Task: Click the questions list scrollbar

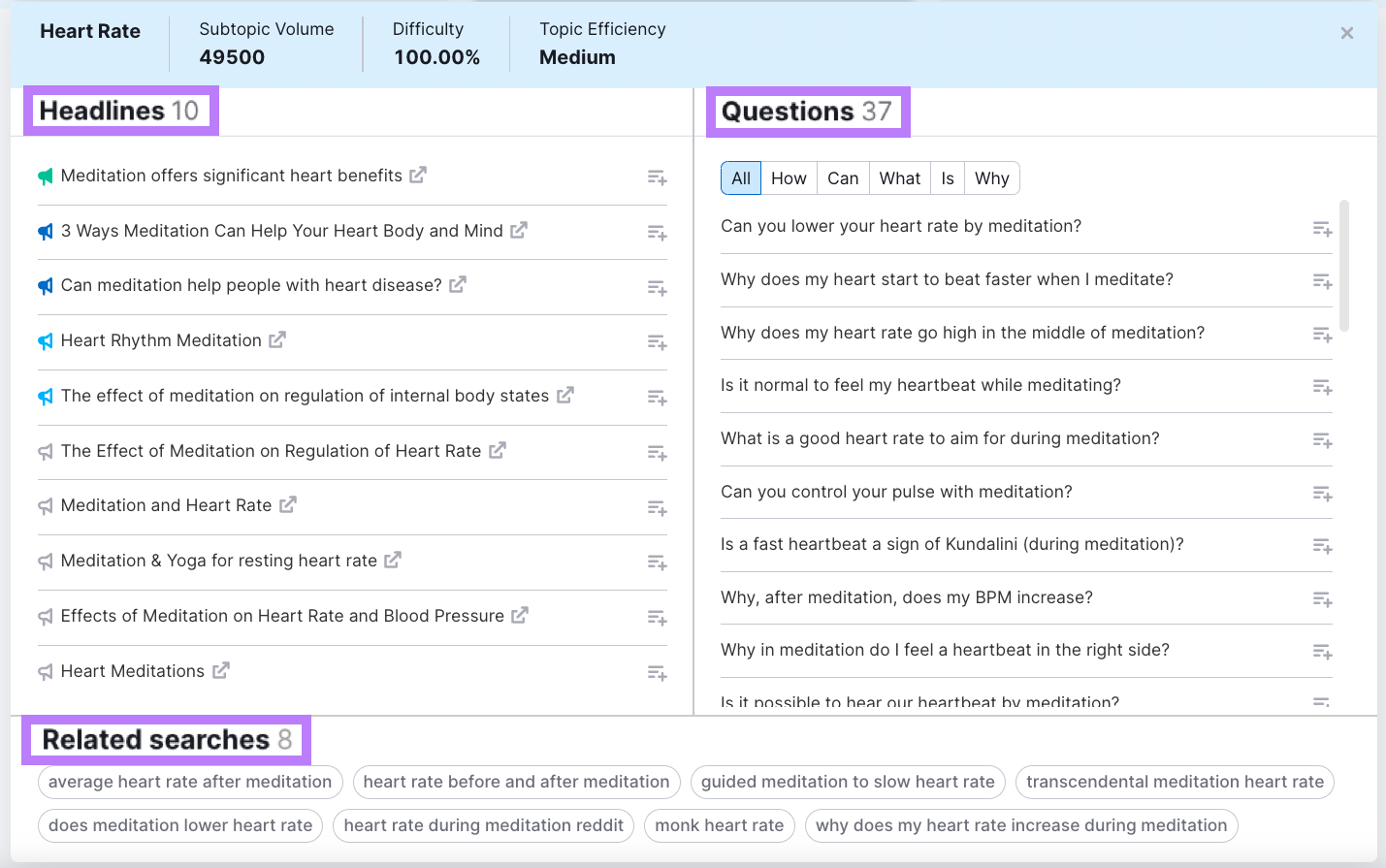Action: (1343, 267)
